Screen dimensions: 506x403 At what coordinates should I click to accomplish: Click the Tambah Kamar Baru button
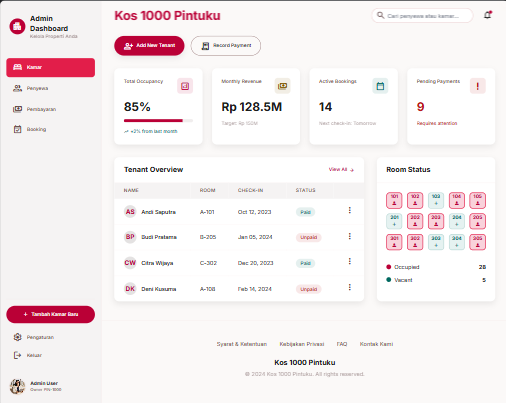tap(51, 314)
